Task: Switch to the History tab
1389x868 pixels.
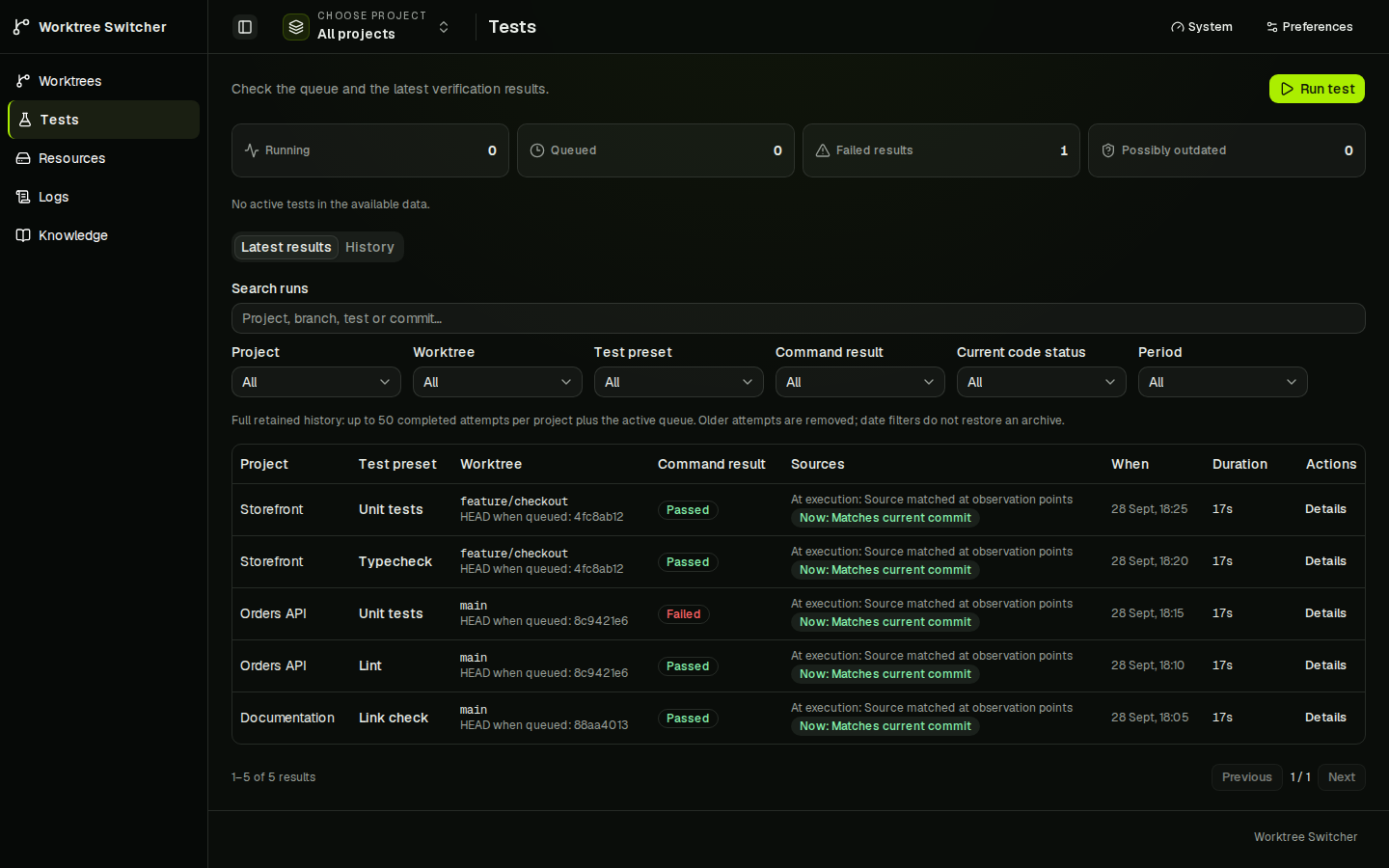Action: click(369, 247)
